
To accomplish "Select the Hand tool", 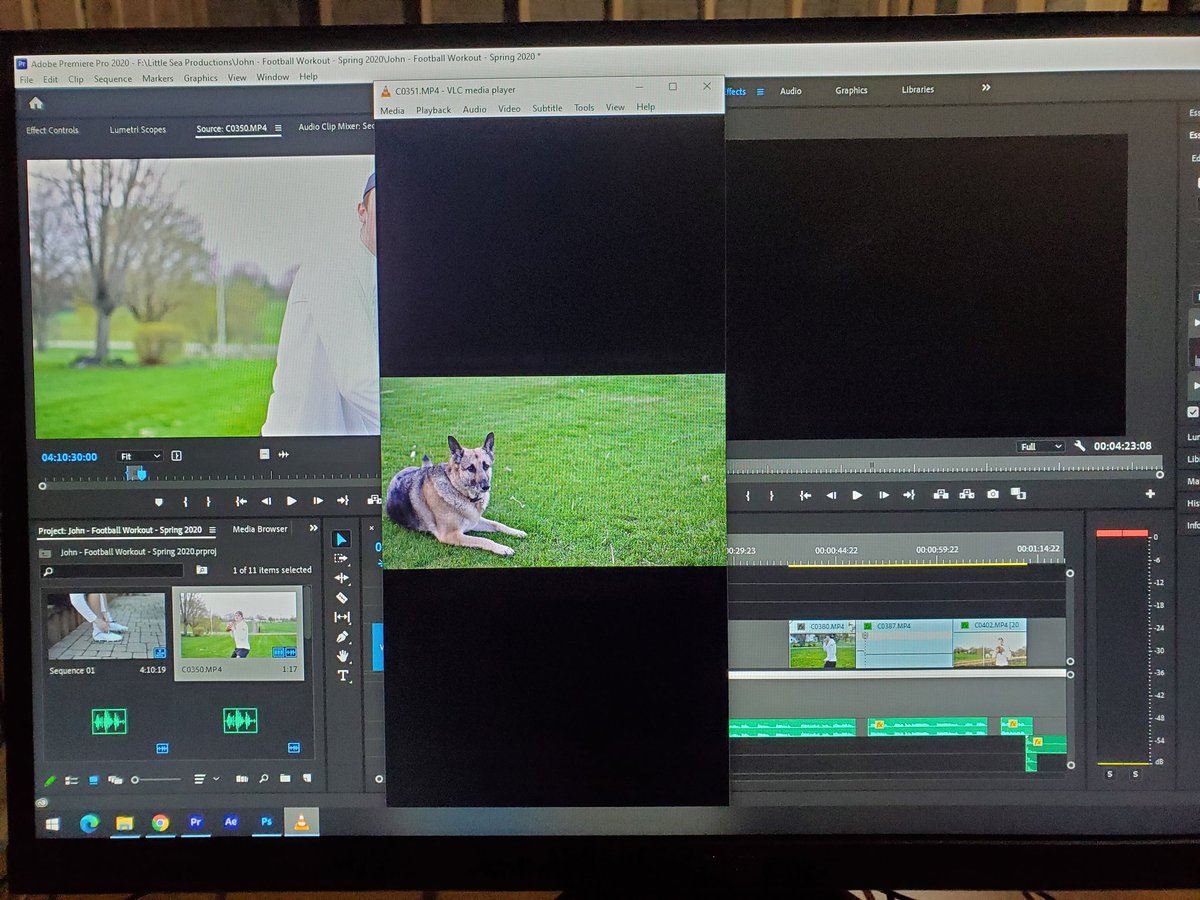I will (x=342, y=656).
